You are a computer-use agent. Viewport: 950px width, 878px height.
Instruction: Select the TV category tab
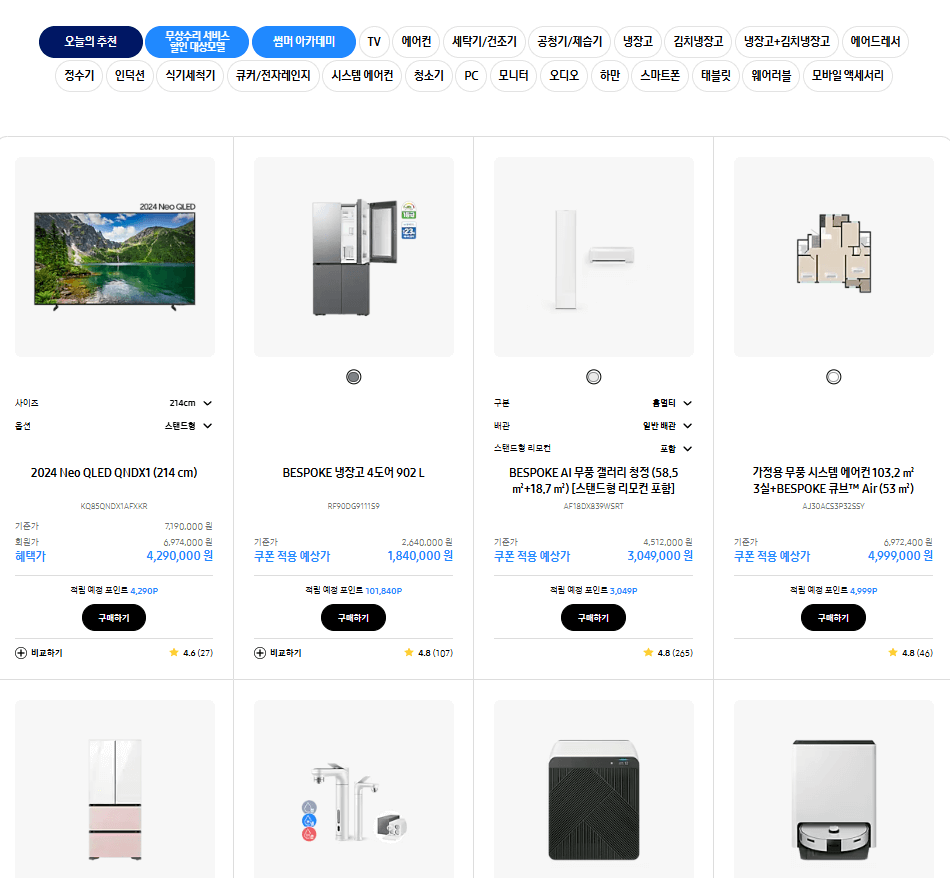374,42
